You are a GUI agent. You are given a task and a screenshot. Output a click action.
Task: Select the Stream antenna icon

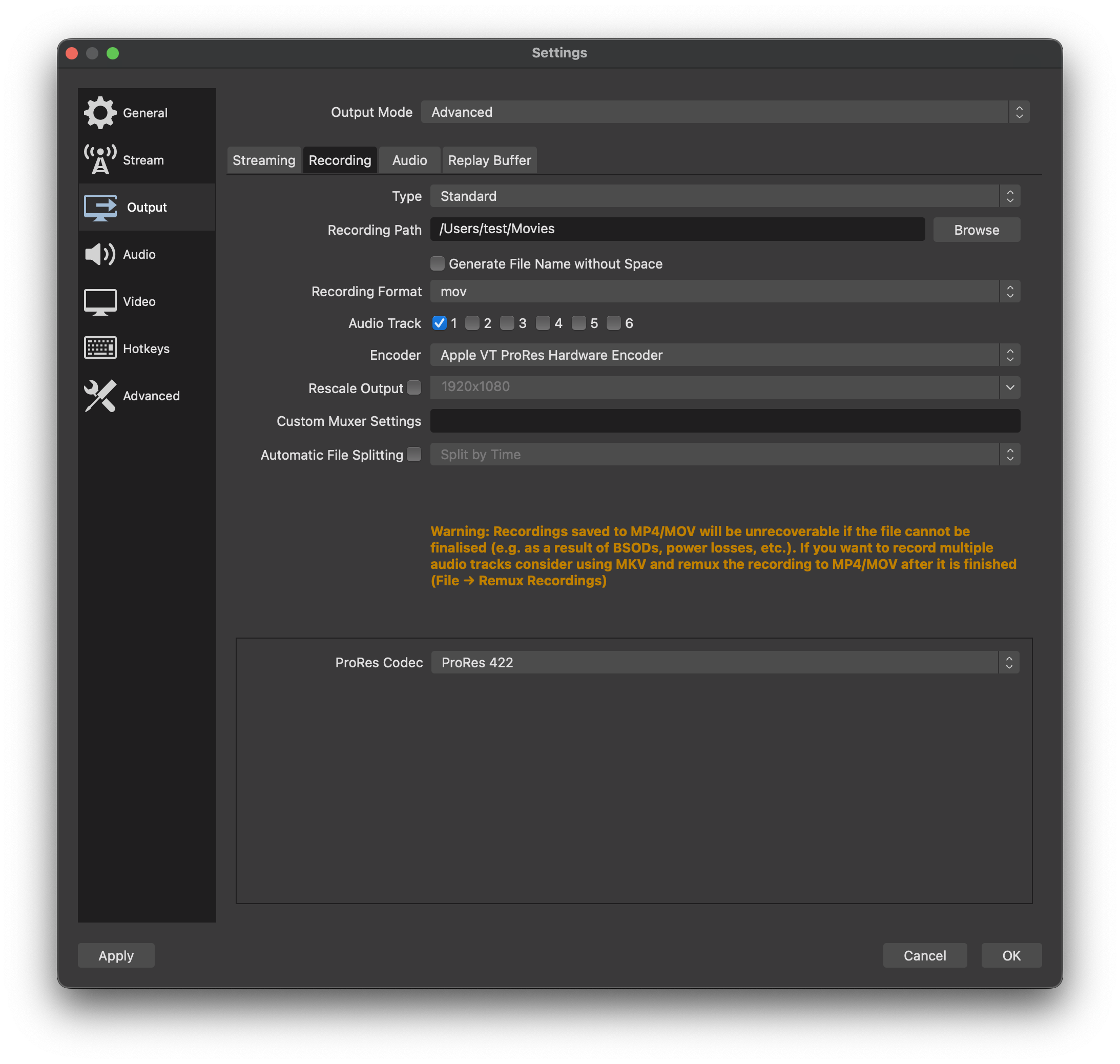pyautogui.click(x=100, y=159)
